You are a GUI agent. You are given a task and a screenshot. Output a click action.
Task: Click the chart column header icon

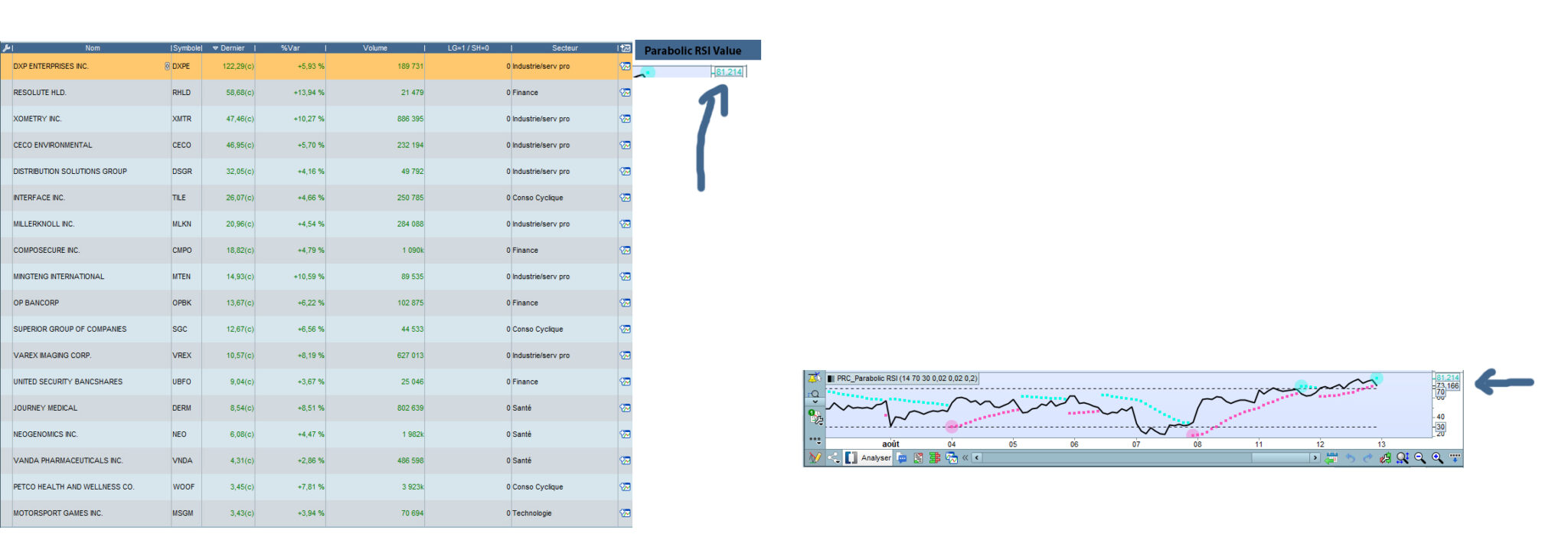[626, 48]
